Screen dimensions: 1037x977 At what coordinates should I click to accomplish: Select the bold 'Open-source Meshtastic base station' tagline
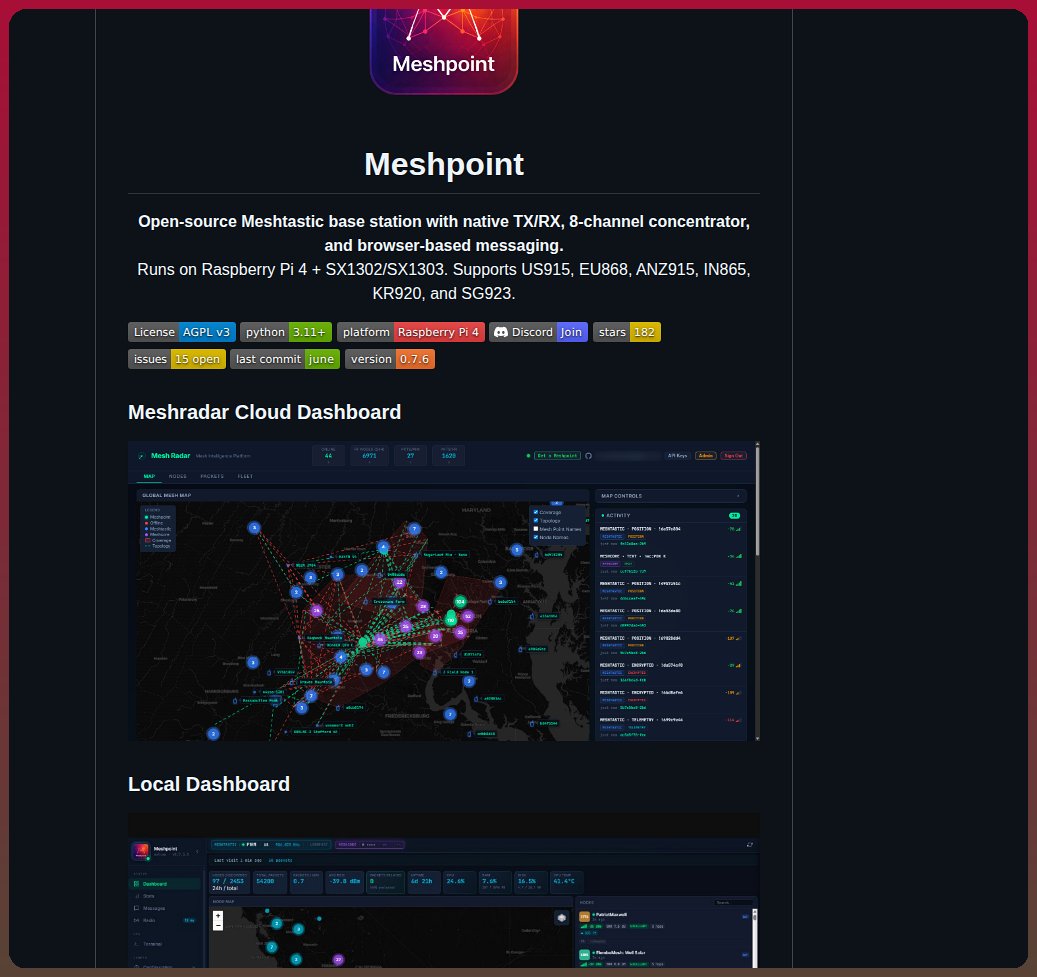(444, 234)
